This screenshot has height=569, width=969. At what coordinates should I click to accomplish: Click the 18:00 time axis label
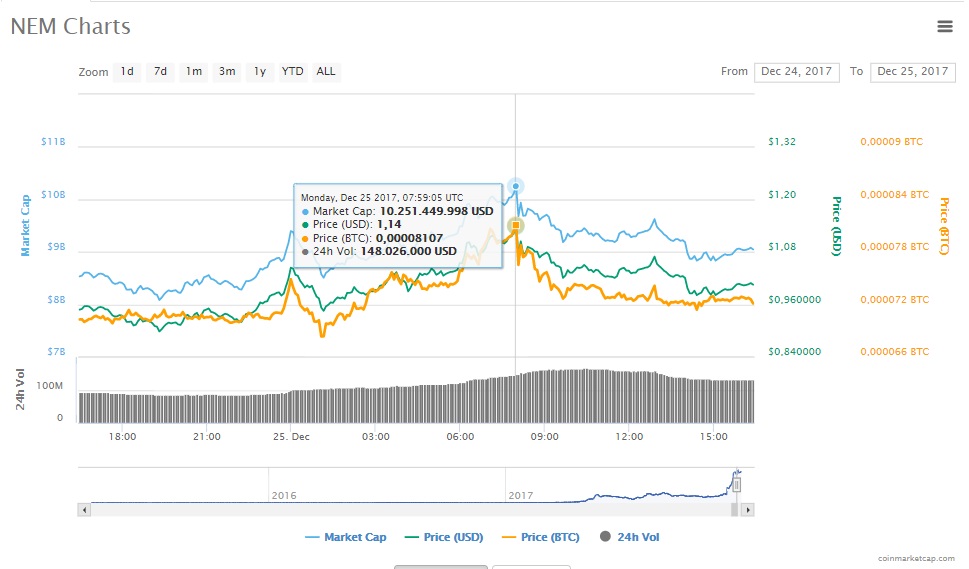coord(122,436)
